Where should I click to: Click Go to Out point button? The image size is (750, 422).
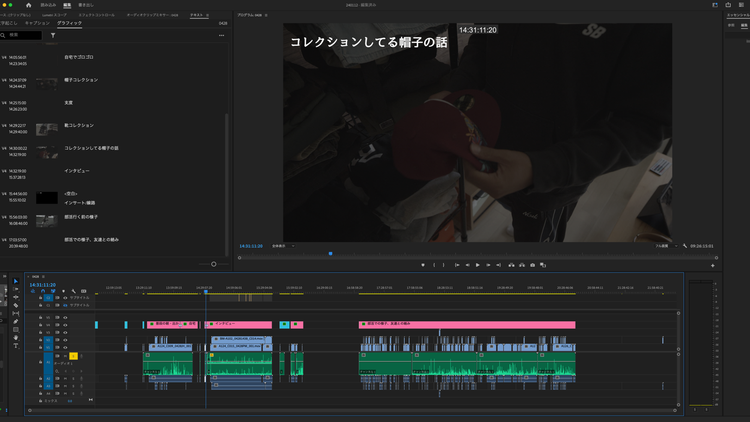498,265
